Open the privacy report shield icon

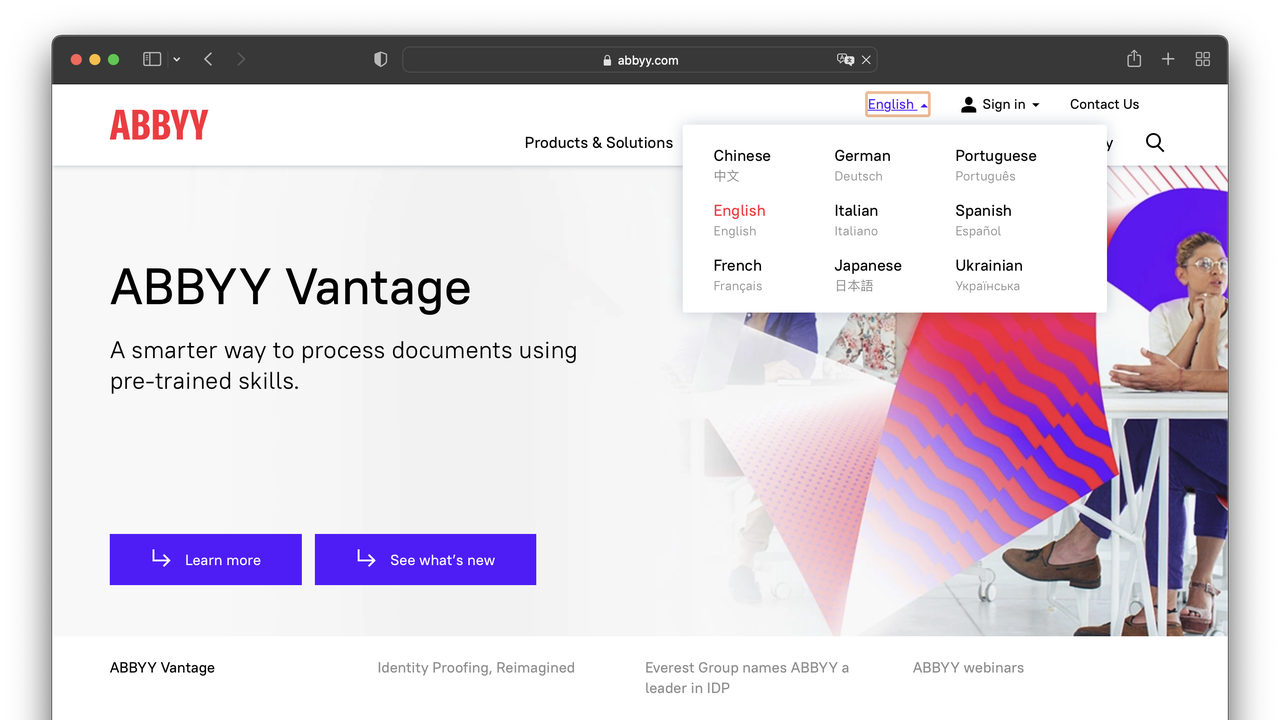[x=380, y=60]
